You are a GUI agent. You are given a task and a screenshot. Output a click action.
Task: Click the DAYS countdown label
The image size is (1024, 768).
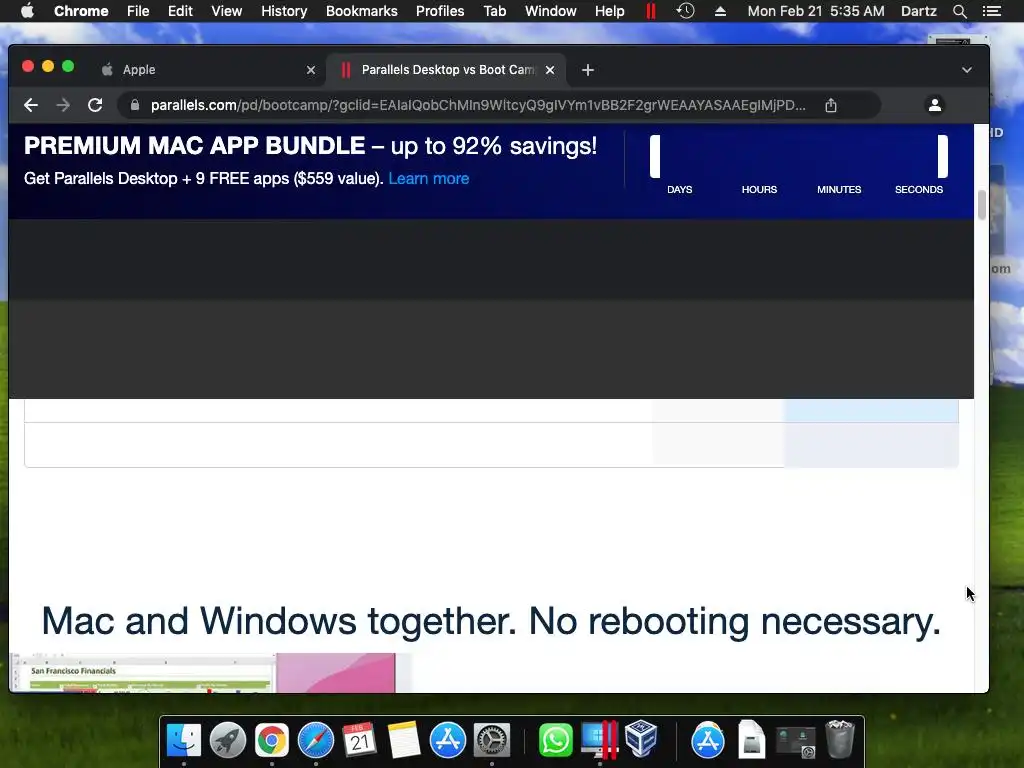(x=679, y=189)
